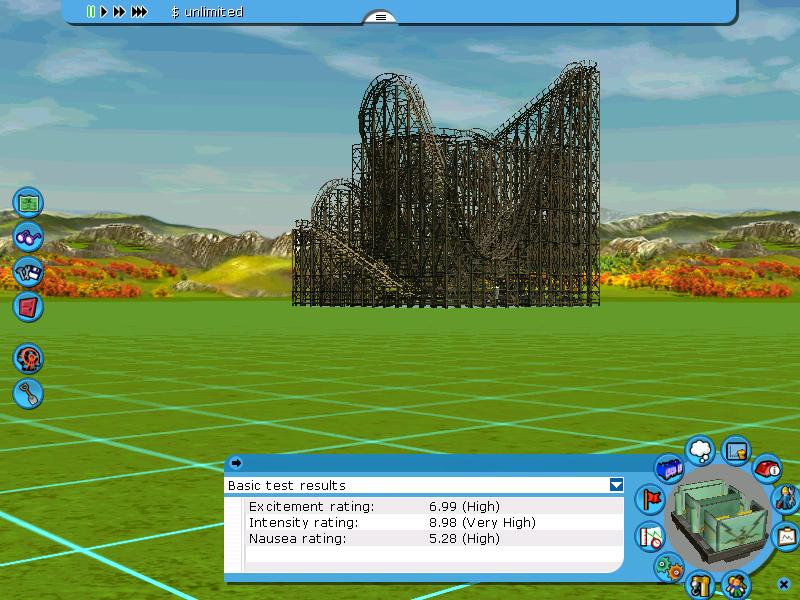Click the $ unlimited money display
800x600 pixels.
point(207,12)
